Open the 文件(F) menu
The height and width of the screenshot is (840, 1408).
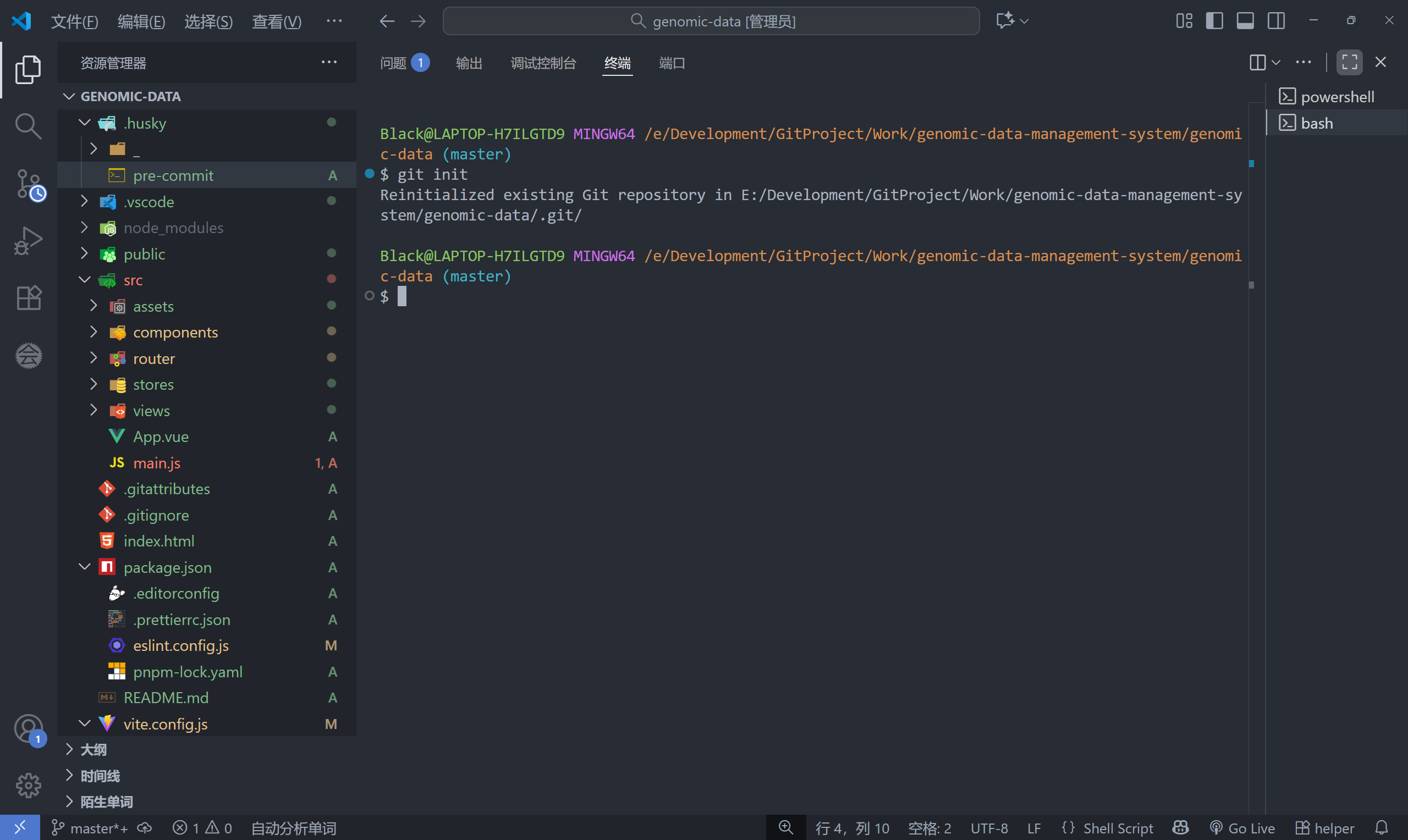point(74,21)
